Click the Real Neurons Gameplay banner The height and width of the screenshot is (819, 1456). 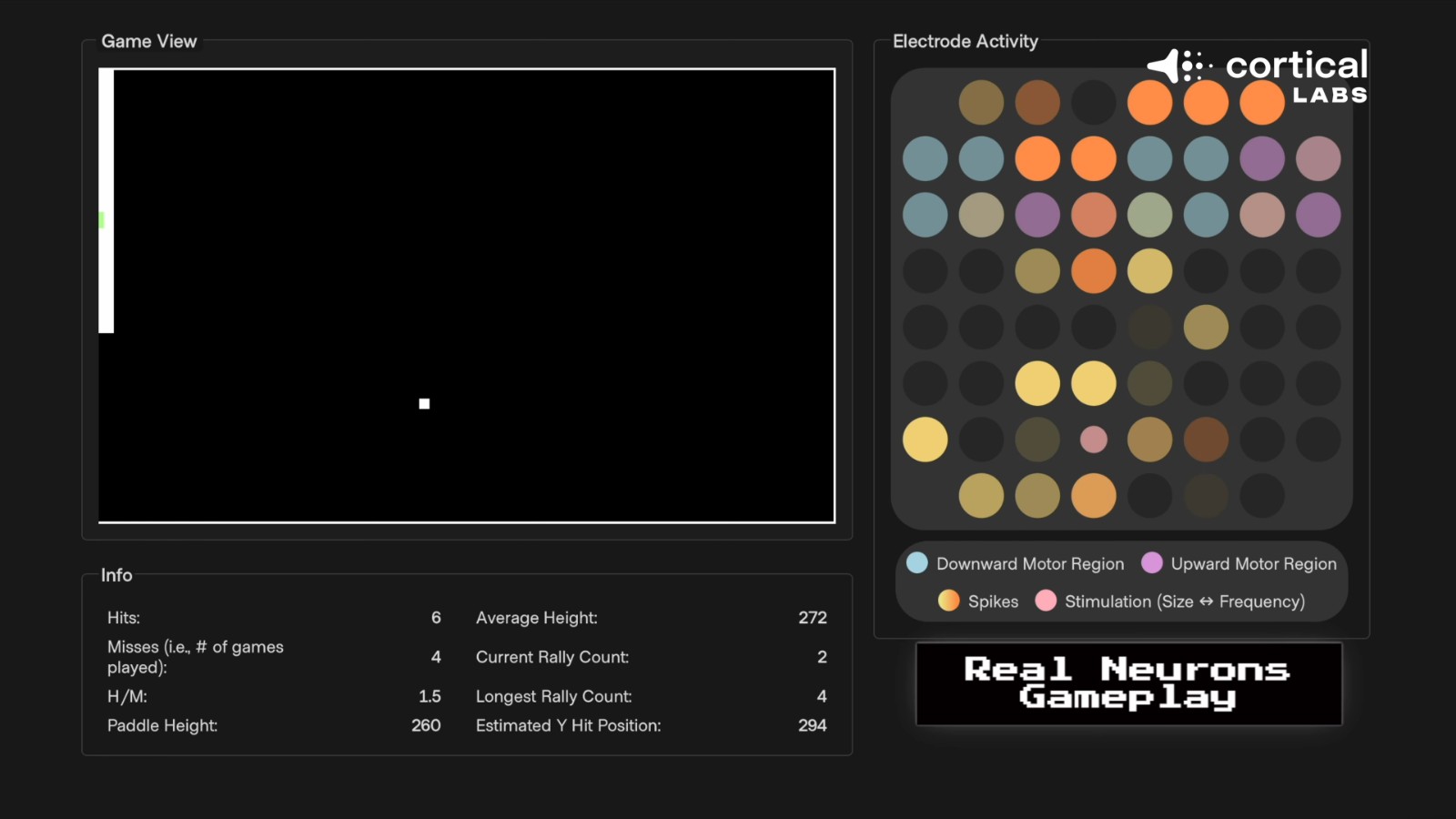coord(1128,683)
